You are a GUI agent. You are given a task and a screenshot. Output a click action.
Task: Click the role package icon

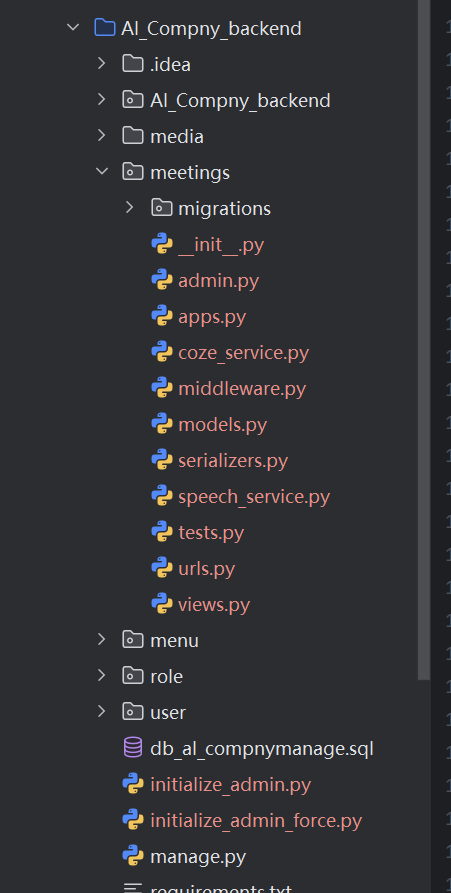[x=133, y=675]
